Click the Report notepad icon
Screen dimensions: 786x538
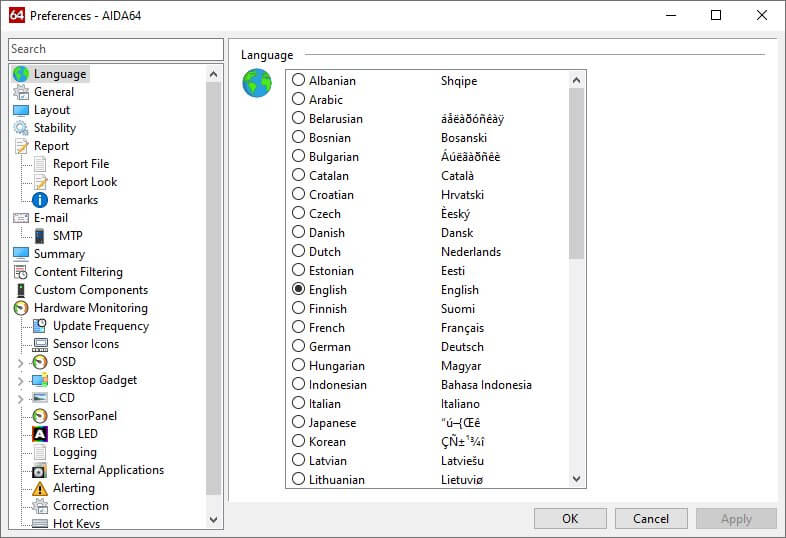coord(21,146)
